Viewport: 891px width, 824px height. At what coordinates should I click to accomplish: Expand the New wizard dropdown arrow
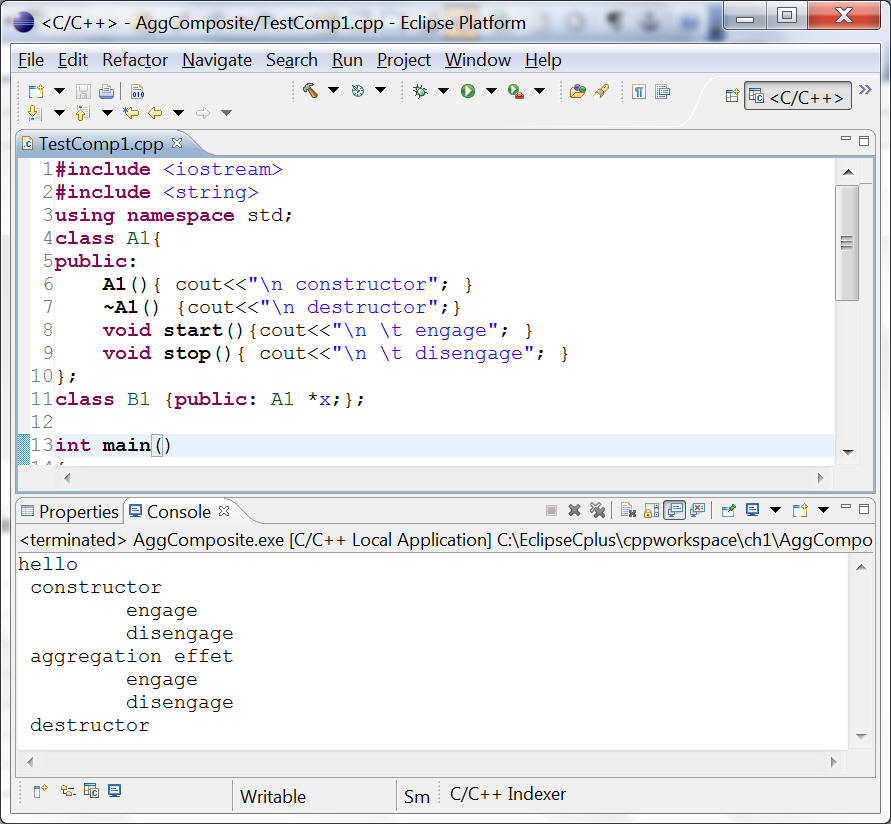tap(59, 91)
